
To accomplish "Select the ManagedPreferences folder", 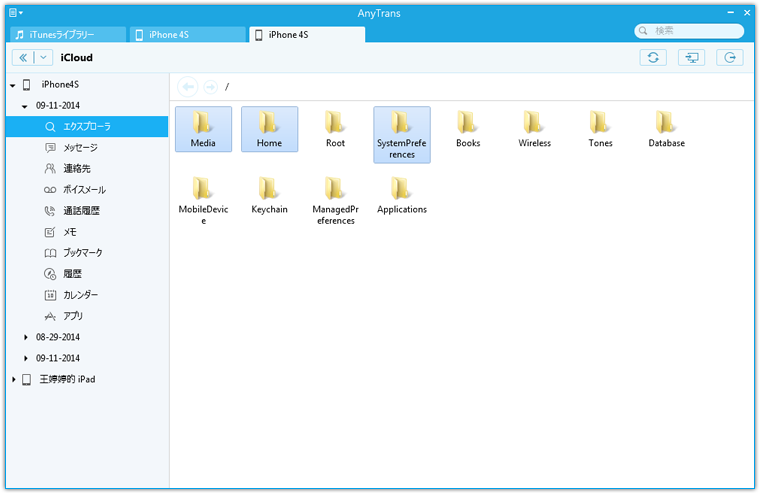I will (335, 201).
